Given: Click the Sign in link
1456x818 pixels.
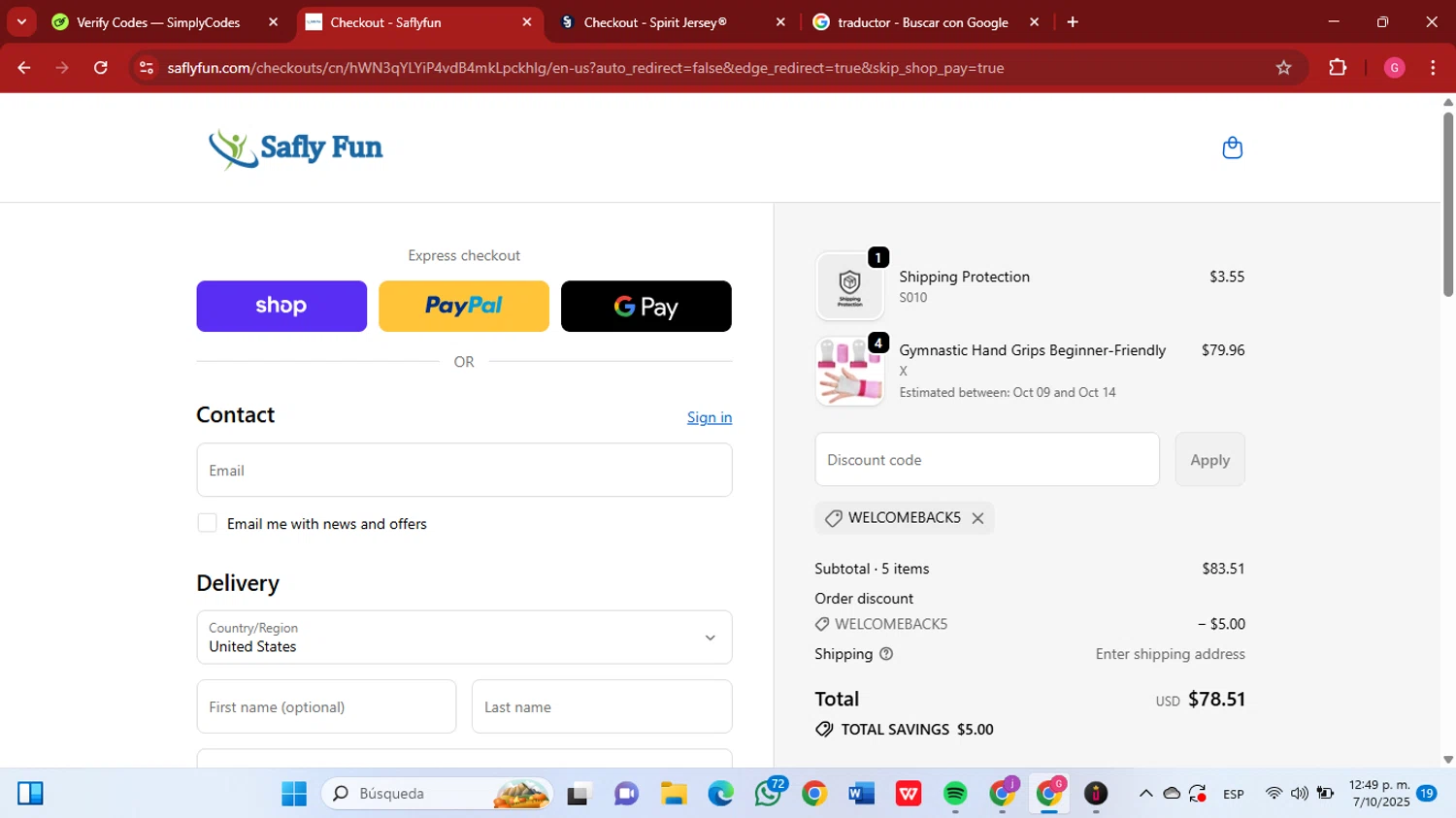Looking at the screenshot, I should pyautogui.click(x=710, y=417).
